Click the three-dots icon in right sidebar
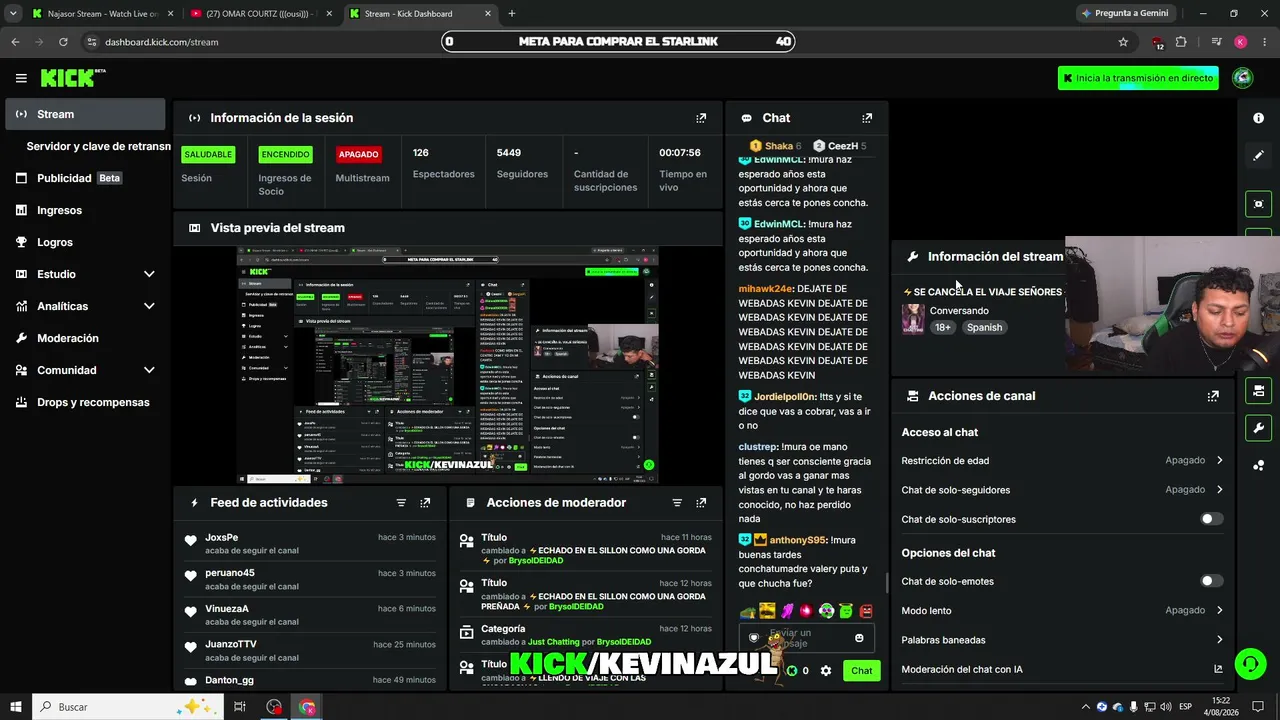Viewport: 1280px width, 720px height. click(1258, 465)
